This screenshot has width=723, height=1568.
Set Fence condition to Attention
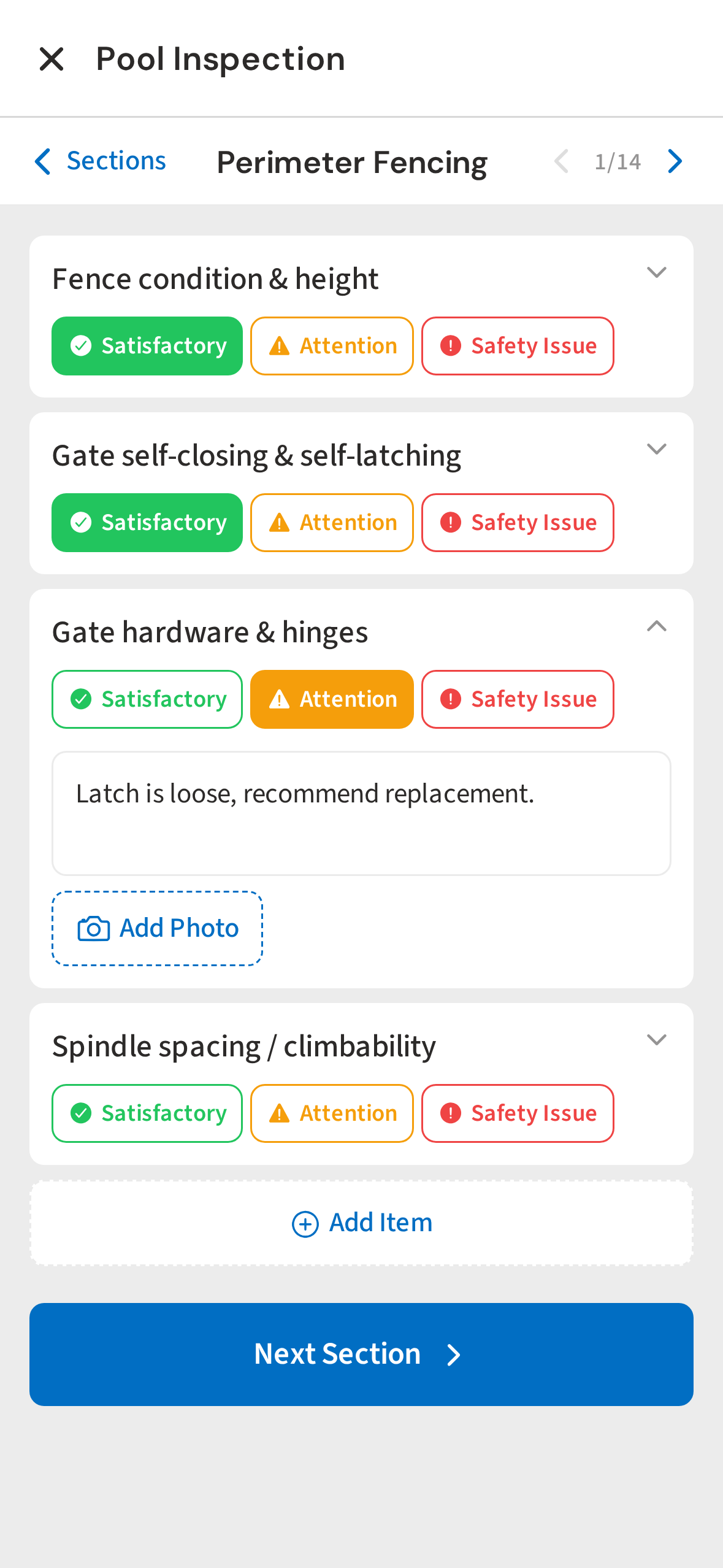coord(332,346)
